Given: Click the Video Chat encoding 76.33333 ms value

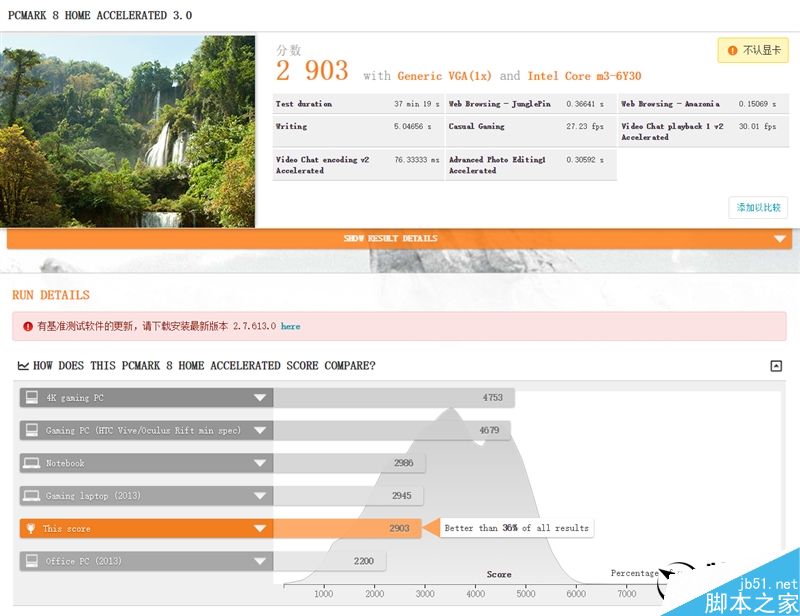Looking at the screenshot, I should coord(417,160).
